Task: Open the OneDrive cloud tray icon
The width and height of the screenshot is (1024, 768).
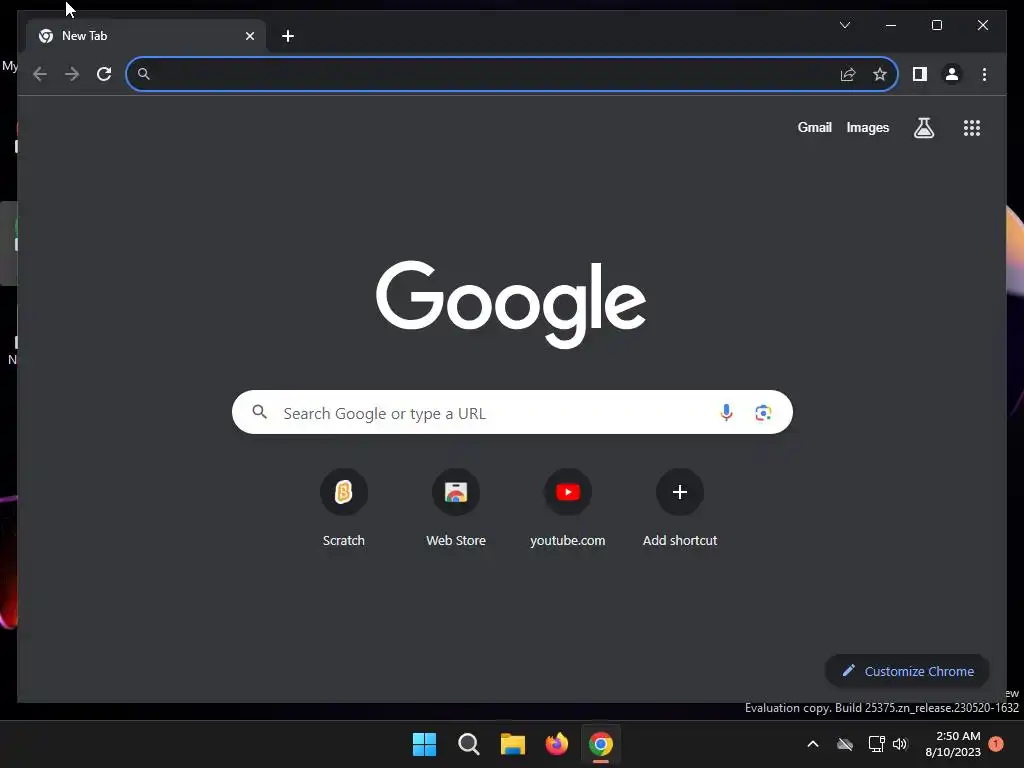Action: click(x=845, y=744)
